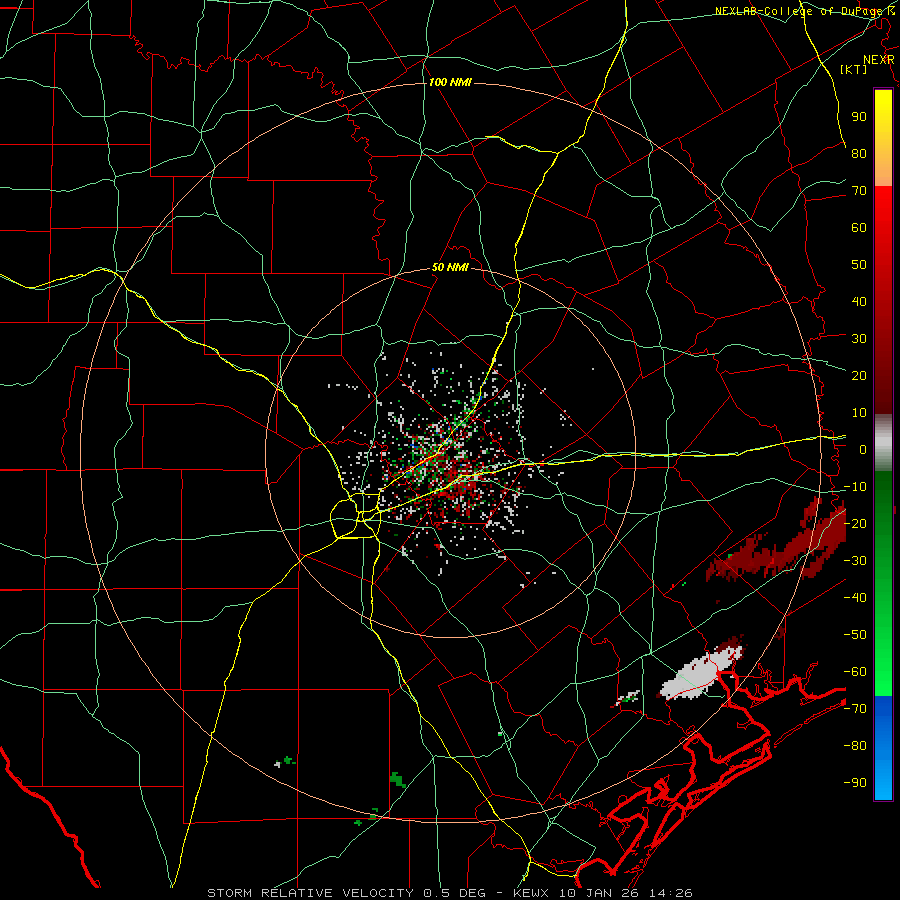Select the positive 30 value on velocity scale

click(x=859, y=339)
